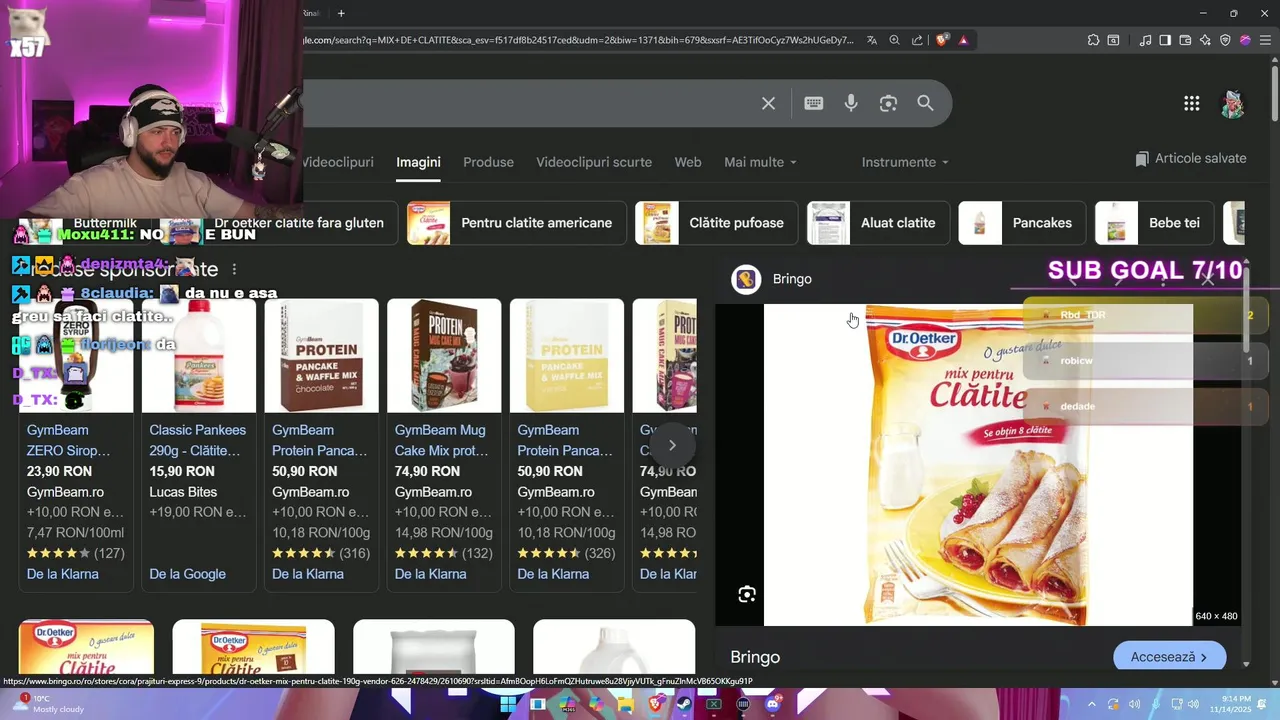Open Brave VPN shield icon

pyautogui.click(x=1225, y=40)
